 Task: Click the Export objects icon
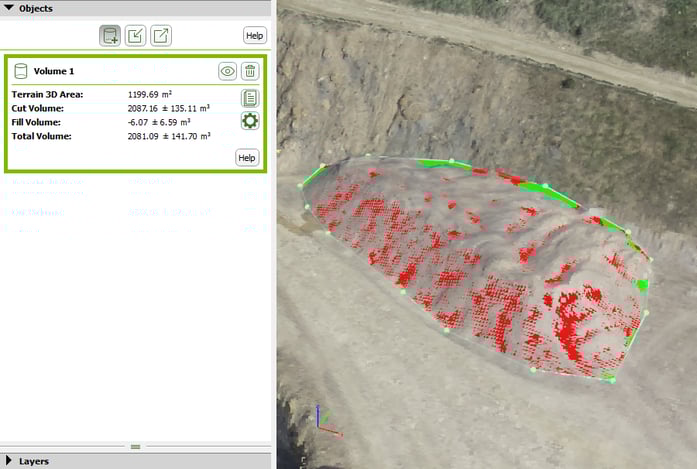(160, 36)
